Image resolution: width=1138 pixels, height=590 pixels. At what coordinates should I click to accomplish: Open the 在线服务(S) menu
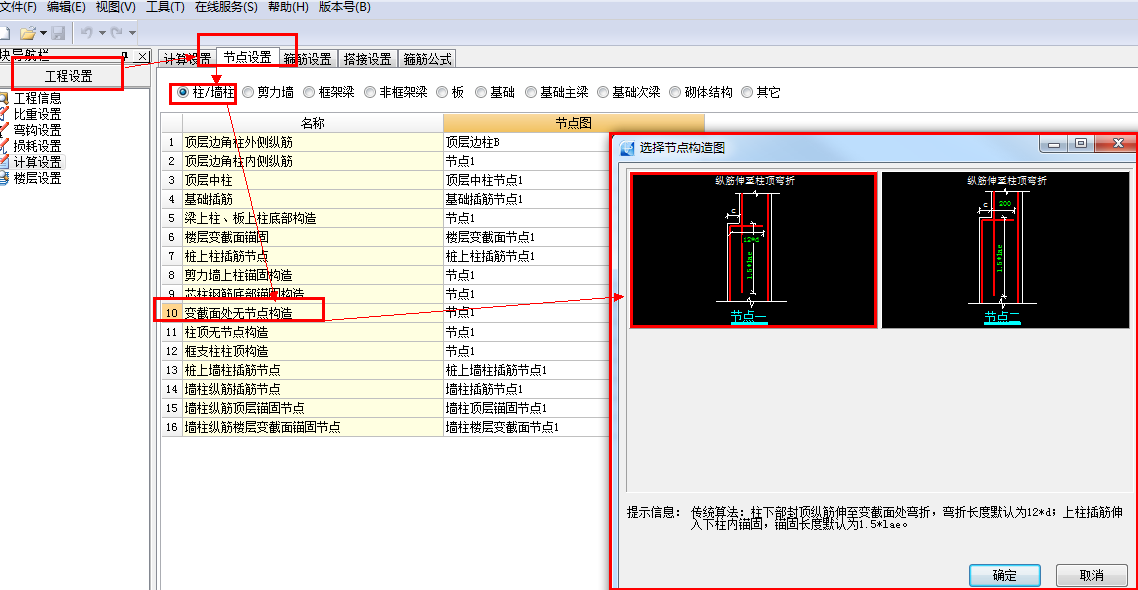click(226, 7)
